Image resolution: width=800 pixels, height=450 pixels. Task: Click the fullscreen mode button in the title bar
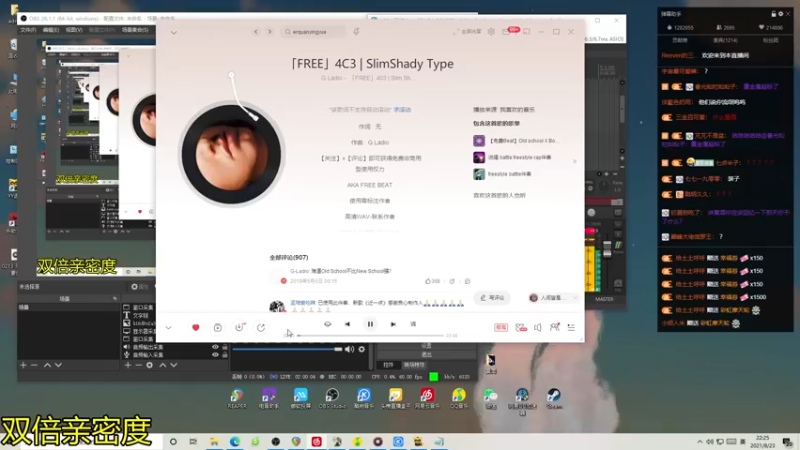pyautogui.click(x=467, y=32)
